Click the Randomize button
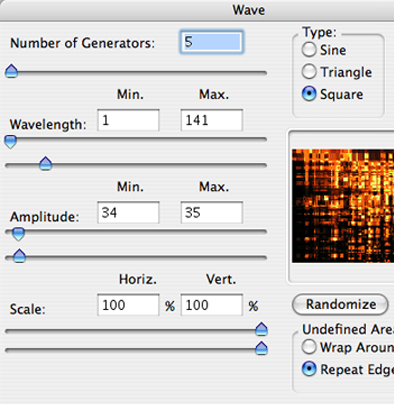The width and height of the screenshot is (394, 404). (x=340, y=304)
